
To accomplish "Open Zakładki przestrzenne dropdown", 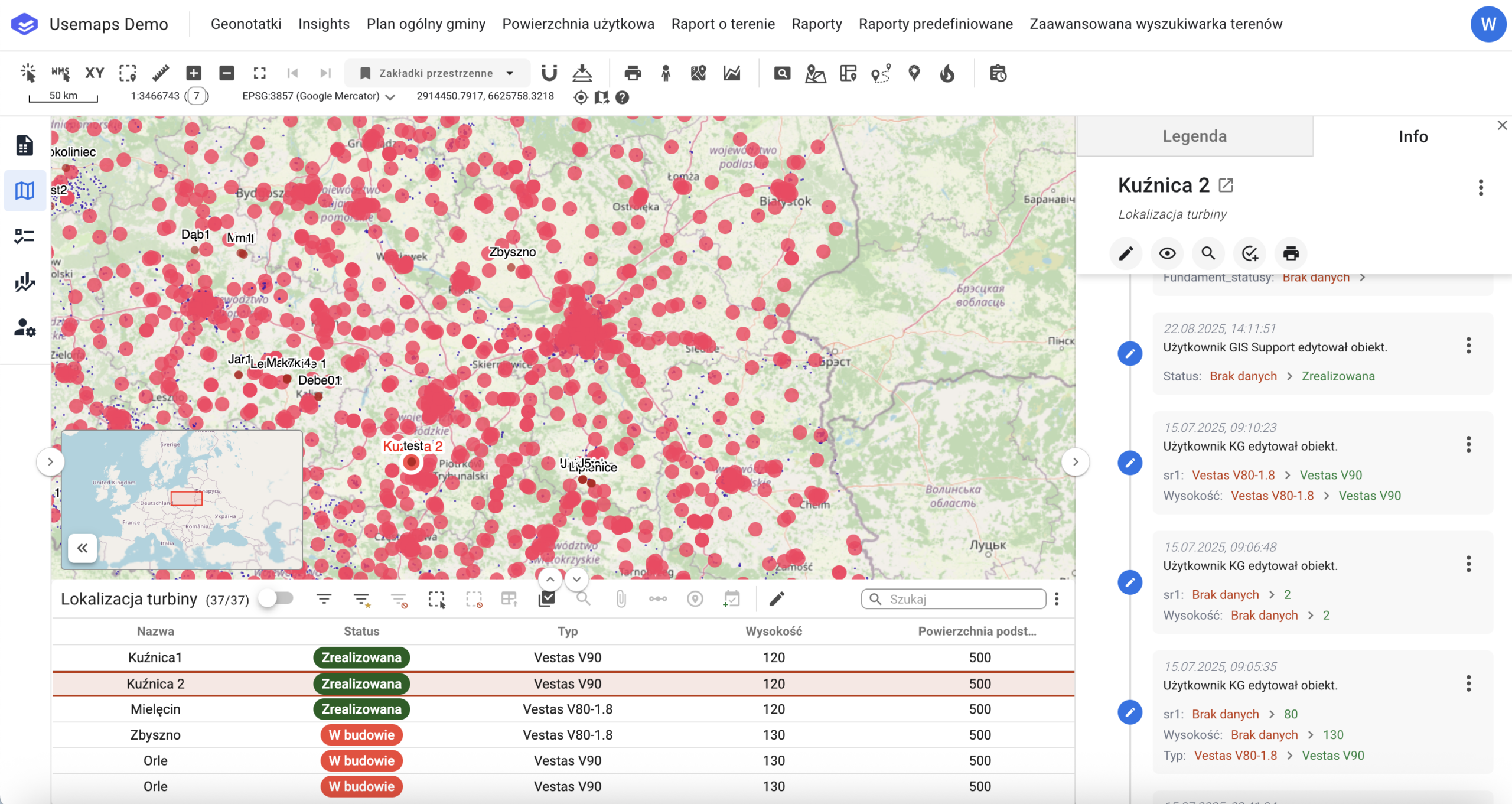I will click(x=437, y=73).
